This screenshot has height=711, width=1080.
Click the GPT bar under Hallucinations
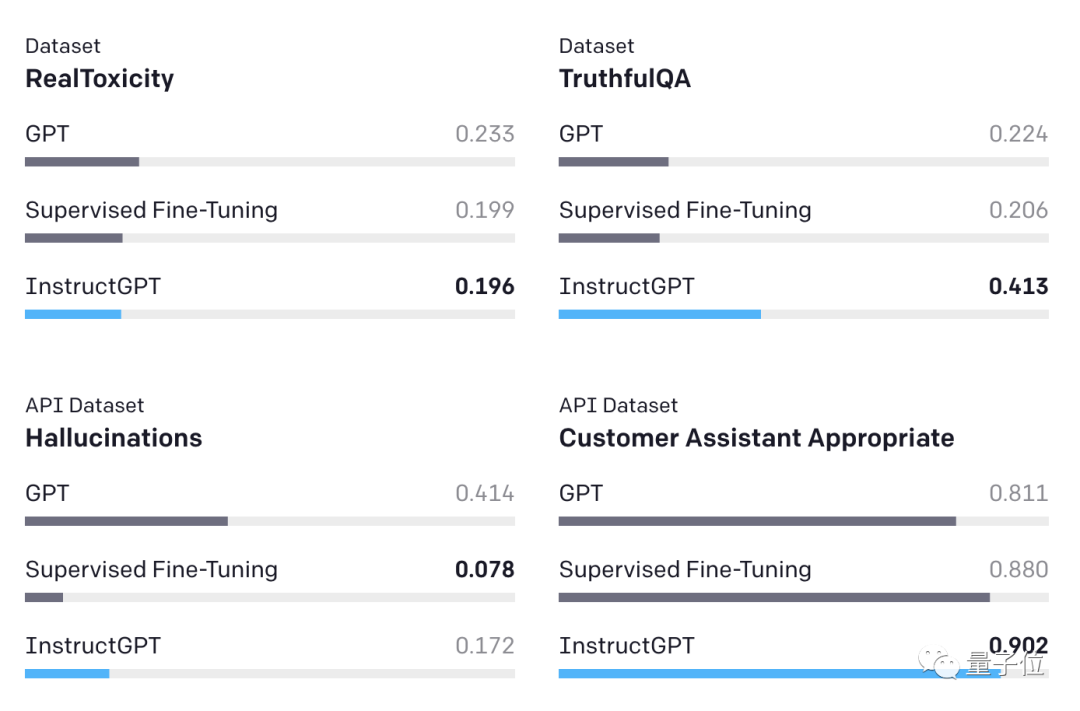click(126, 521)
